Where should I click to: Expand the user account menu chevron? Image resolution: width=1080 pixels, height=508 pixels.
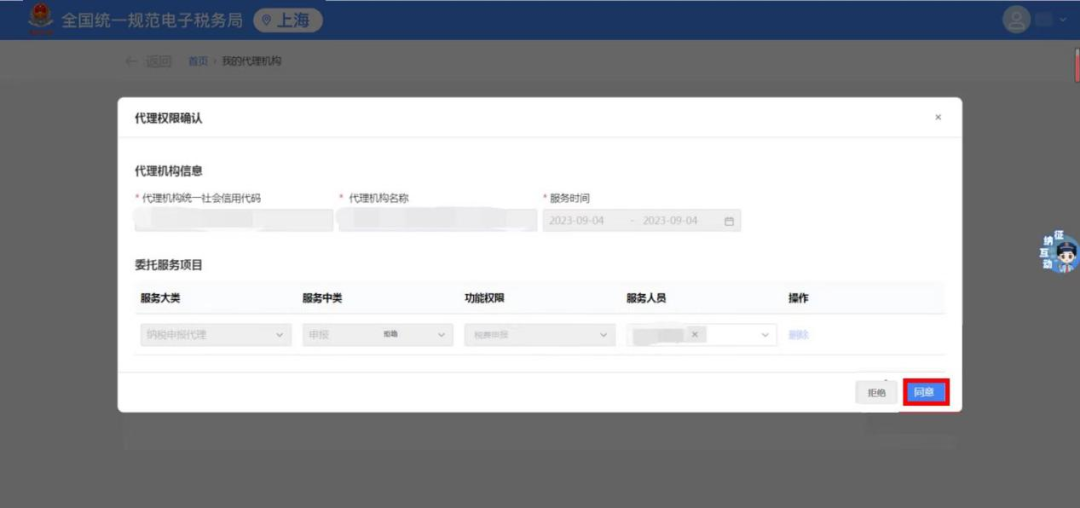point(1063,20)
